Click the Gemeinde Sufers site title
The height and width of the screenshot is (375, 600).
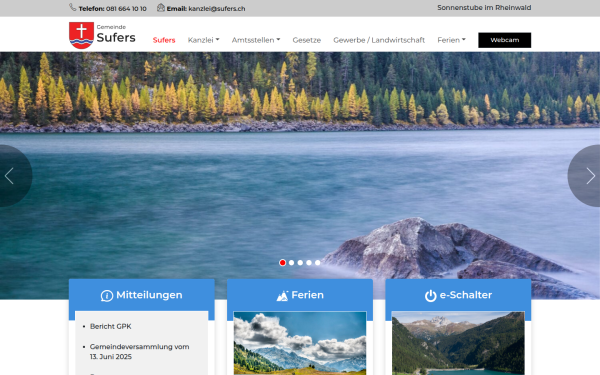click(x=116, y=34)
